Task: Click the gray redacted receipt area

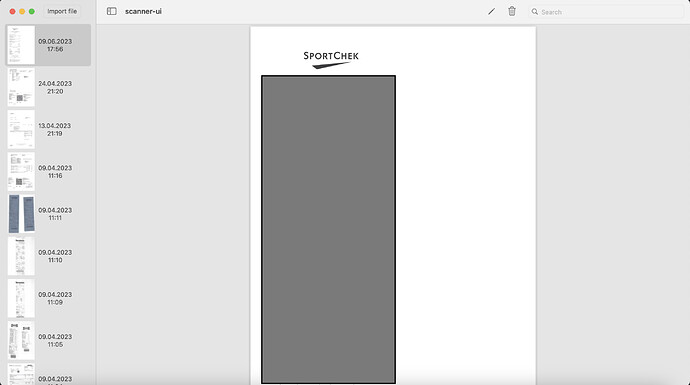Action: pos(328,230)
